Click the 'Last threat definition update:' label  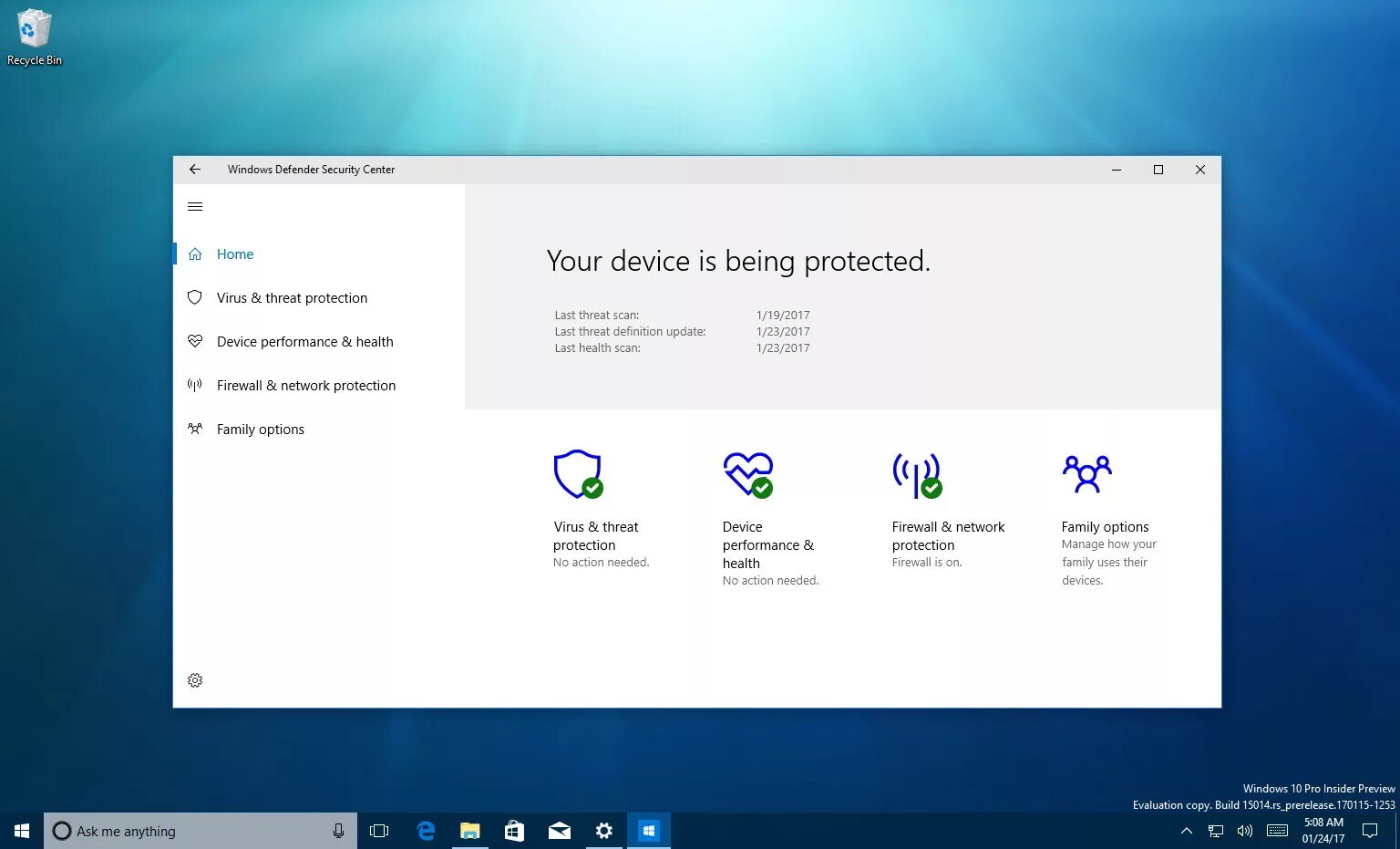pos(630,332)
